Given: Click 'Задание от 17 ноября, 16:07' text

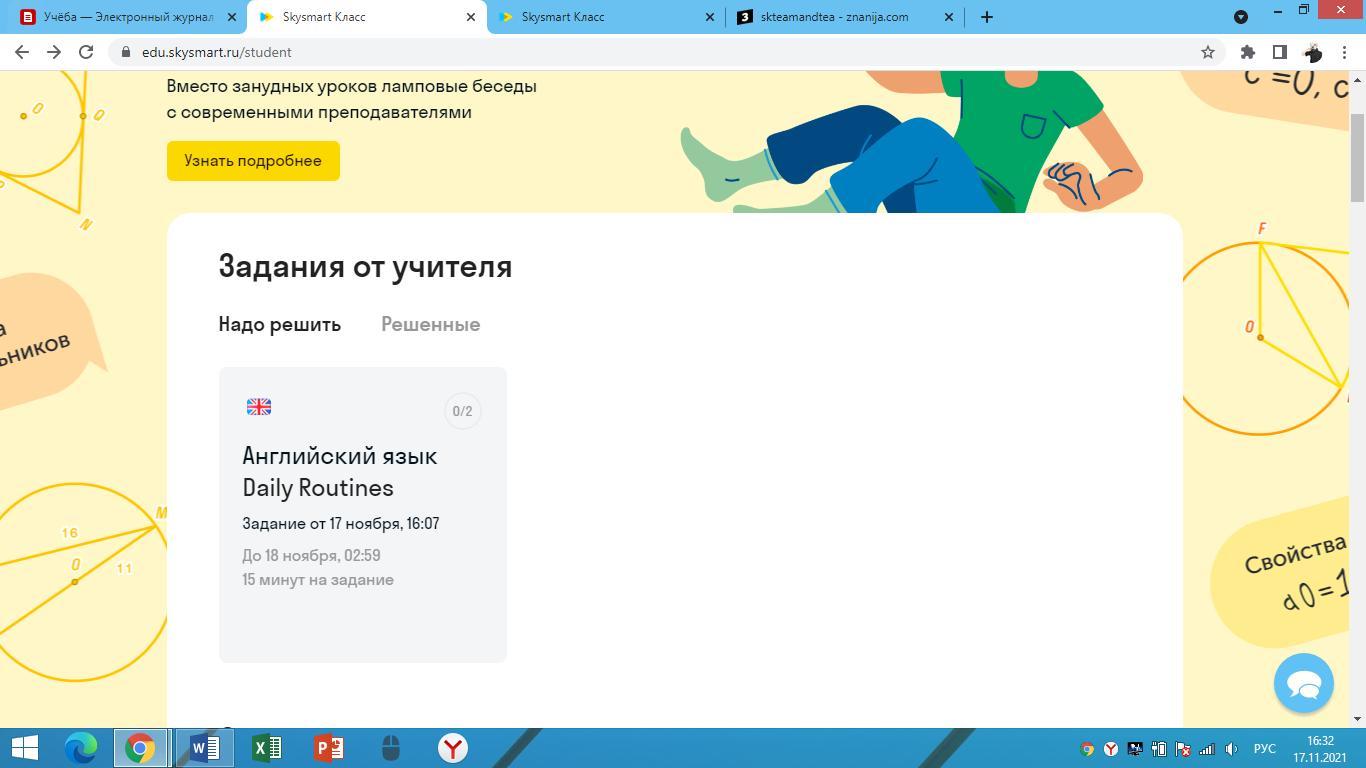Looking at the screenshot, I should click(341, 524).
